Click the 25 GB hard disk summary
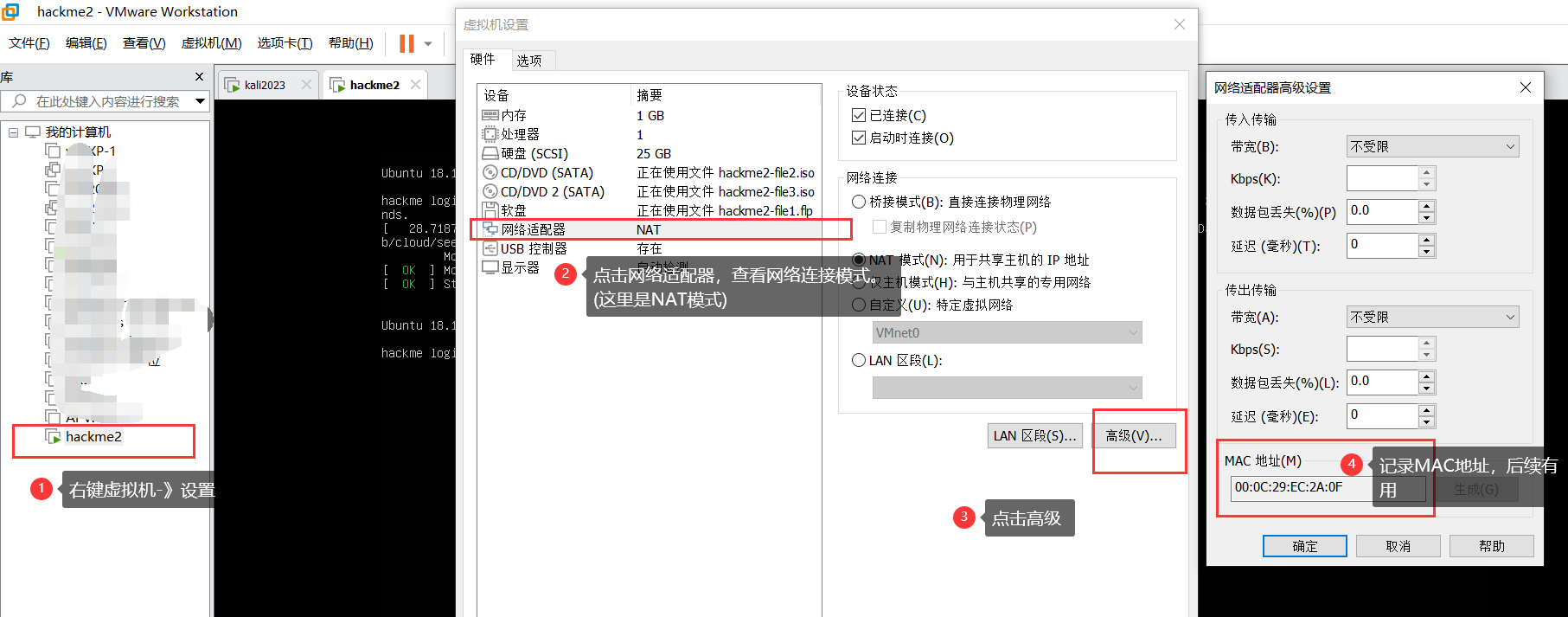The width and height of the screenshot is (1568, 617). pos(654,154)
